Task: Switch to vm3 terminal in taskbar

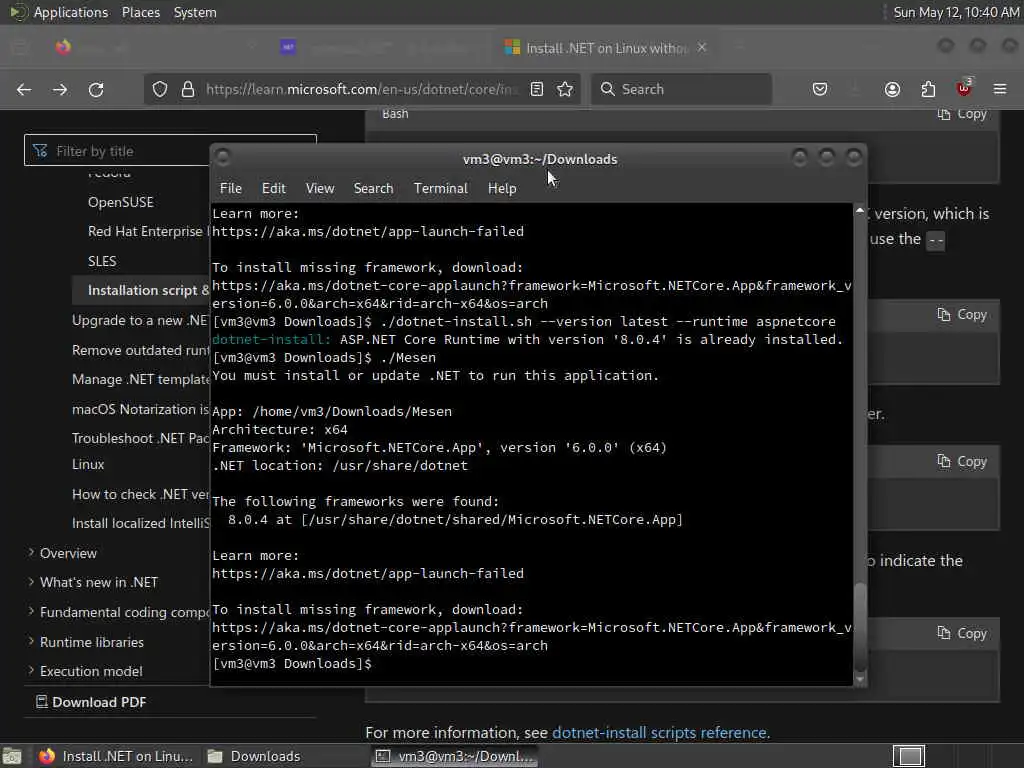Action: tap(455, 756)
